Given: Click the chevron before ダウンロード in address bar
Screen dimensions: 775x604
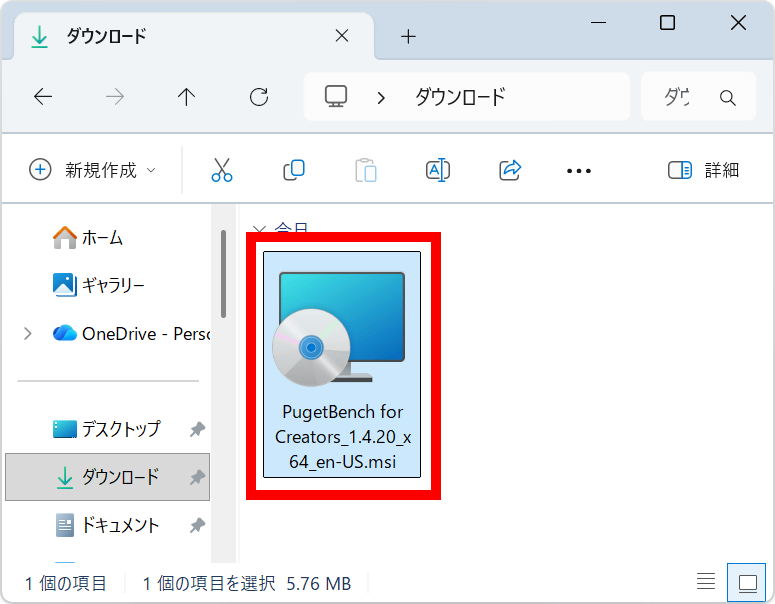Looking at the screenshot, I should [x=381, y=97].
